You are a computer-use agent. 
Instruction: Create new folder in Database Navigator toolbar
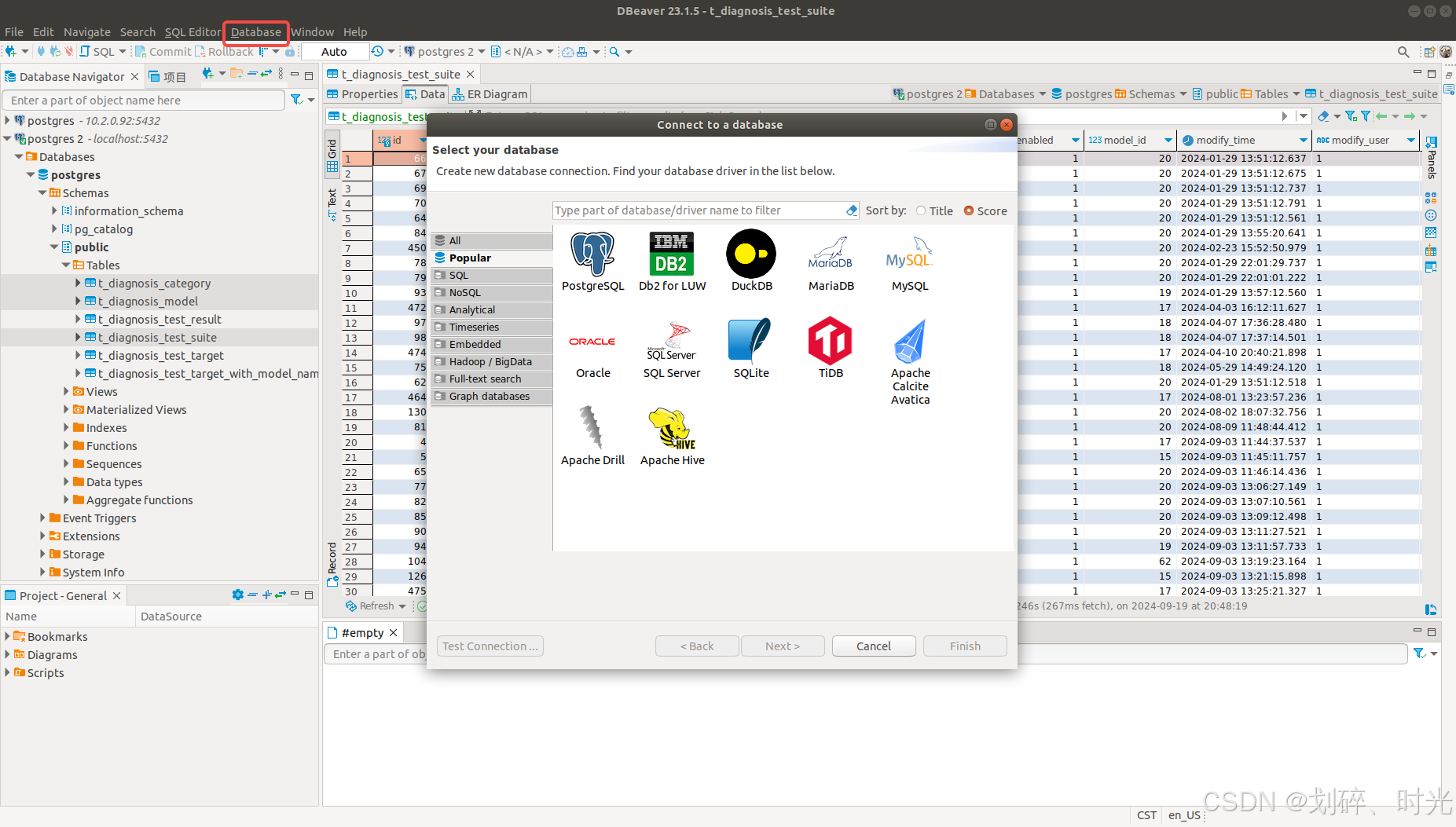(237, 74)
